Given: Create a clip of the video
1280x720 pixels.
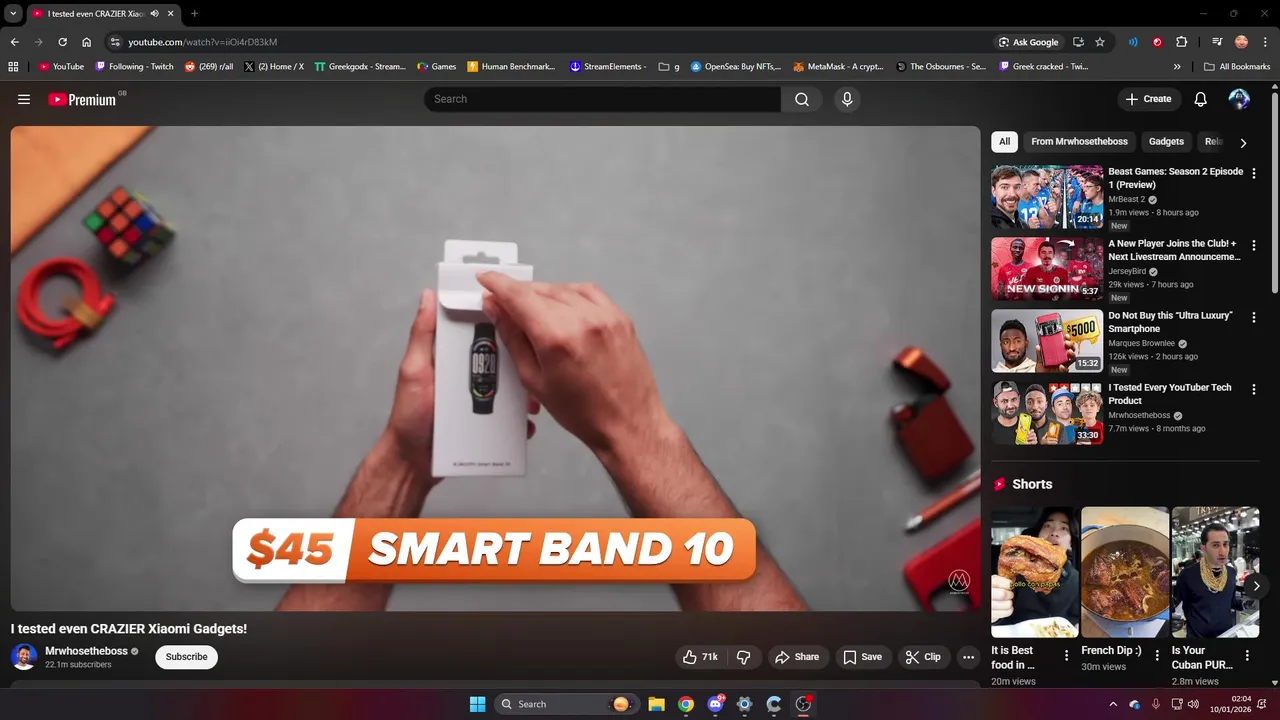Looking at the screenshot, I should coord(923,657).
